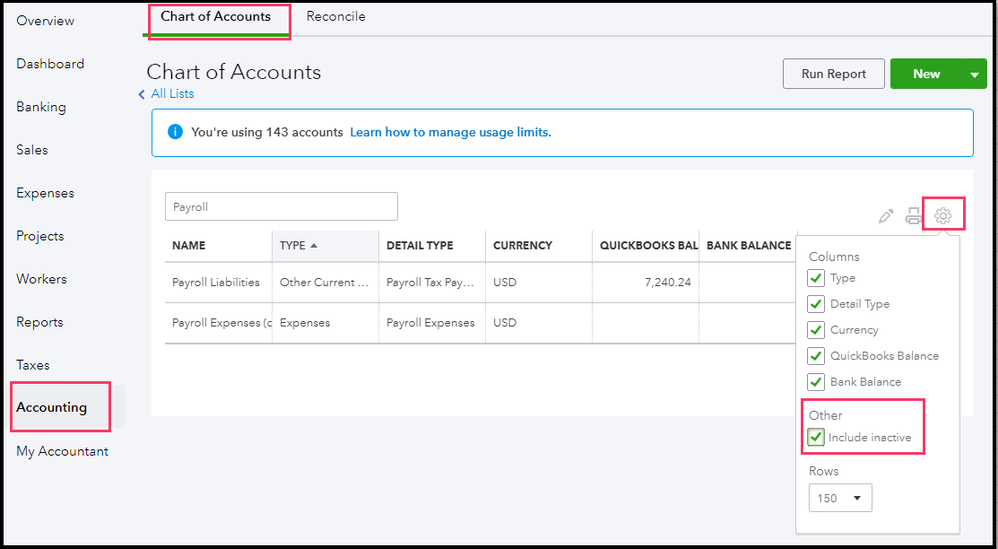Toggle the Detail Type column checkbox
The width and height of the screenshot is (998, 549).
coord(816,304)
